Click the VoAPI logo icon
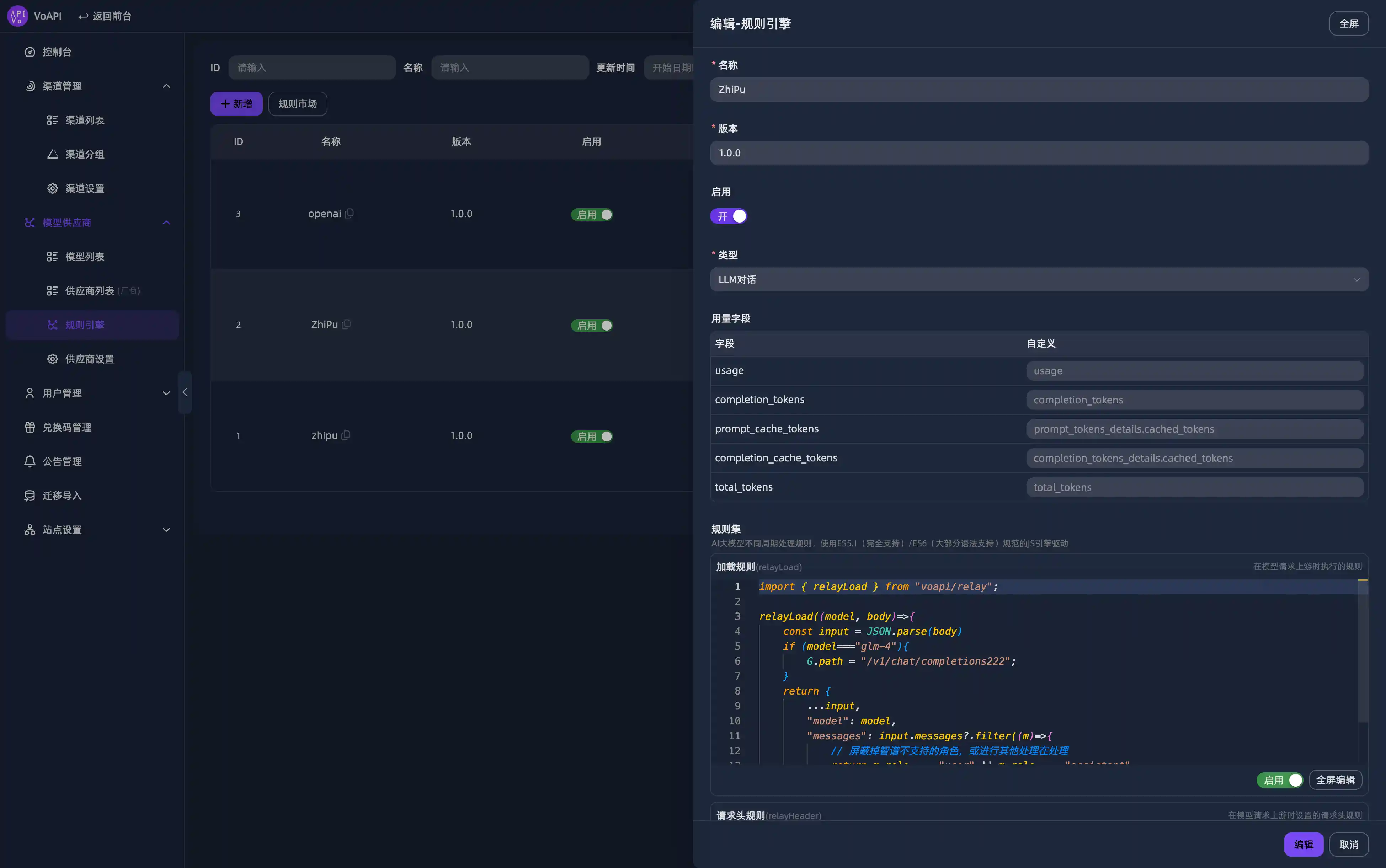The width and height of the screenshot is (1386, 868). tap(17, 16)
